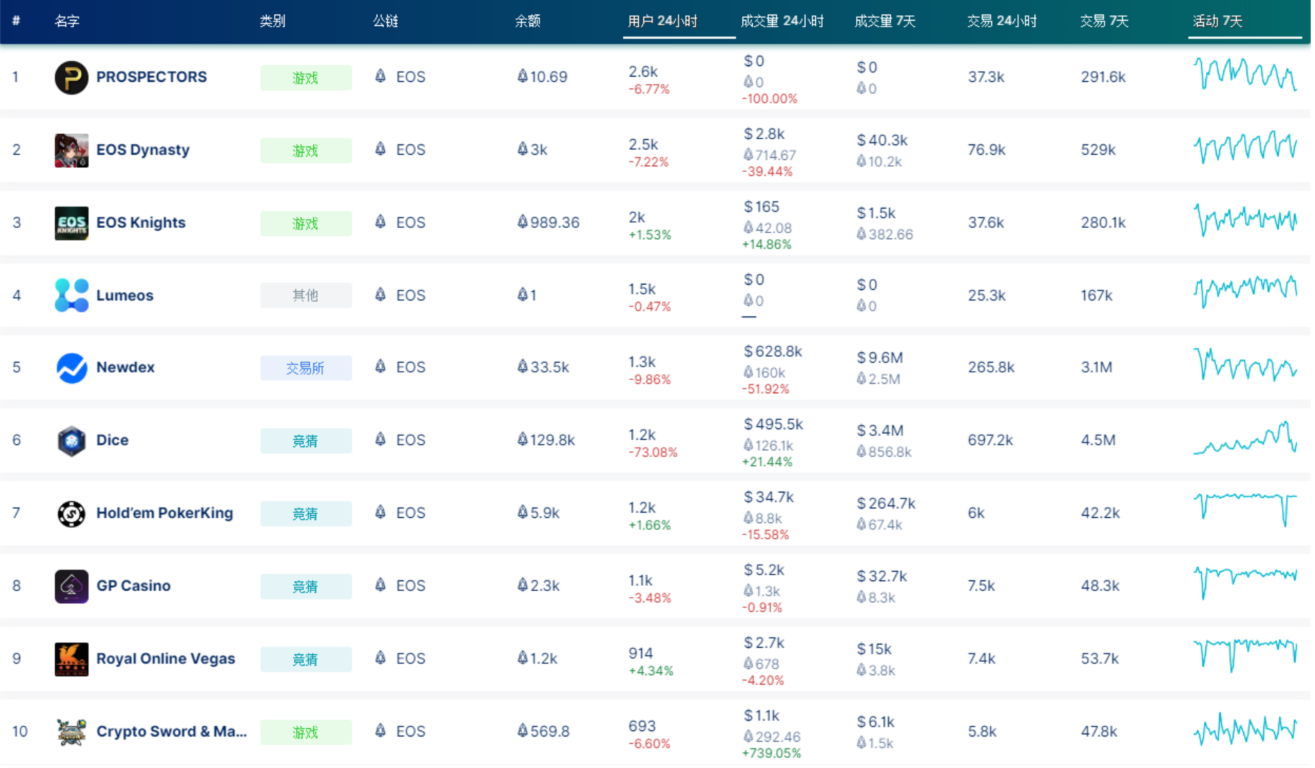Open the Dice 7-day activity sparkline
The width and height of the screenshot is (1315, 768).
(1245, 439)
